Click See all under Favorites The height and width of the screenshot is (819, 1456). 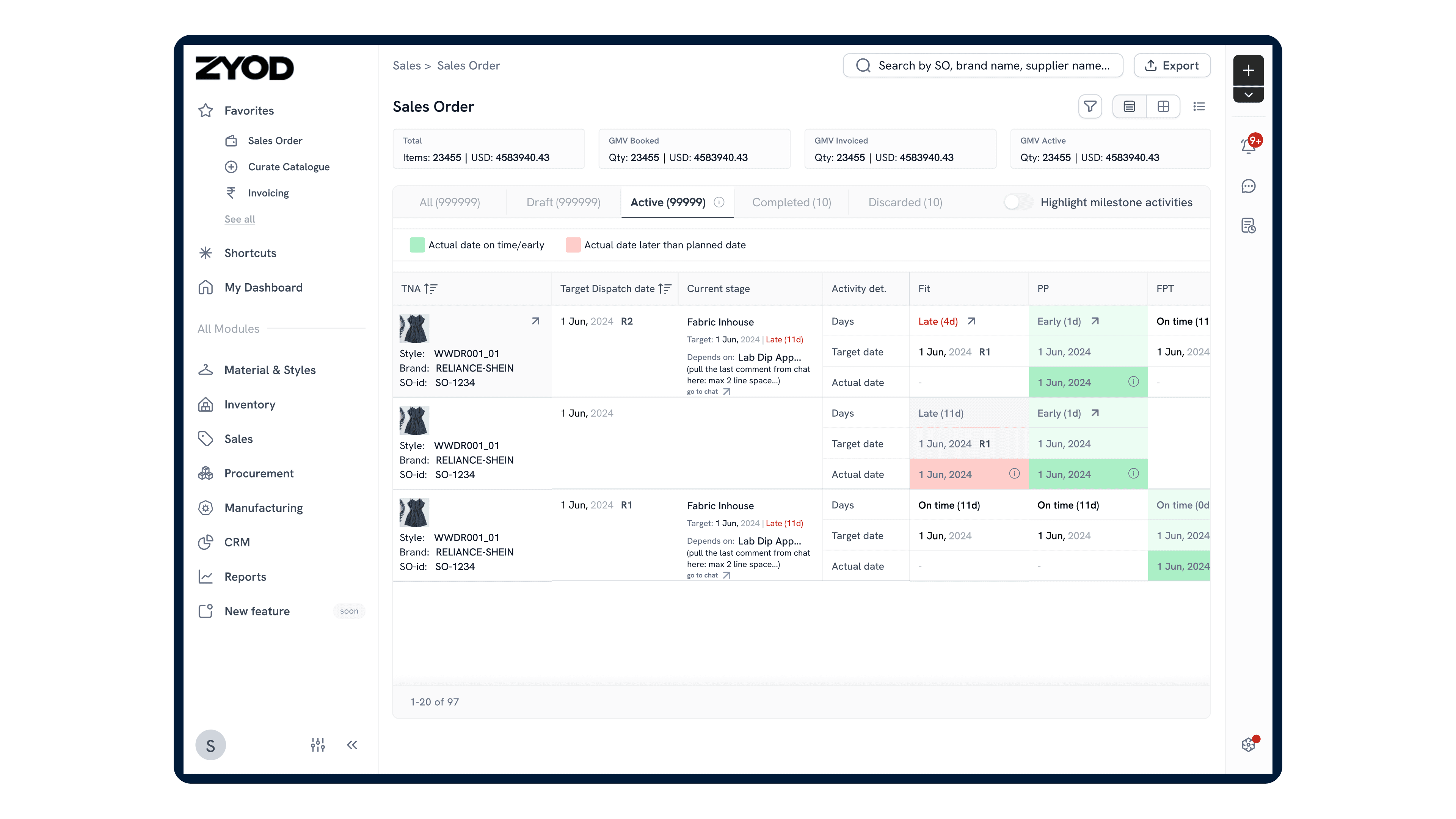tap(240, 219)
